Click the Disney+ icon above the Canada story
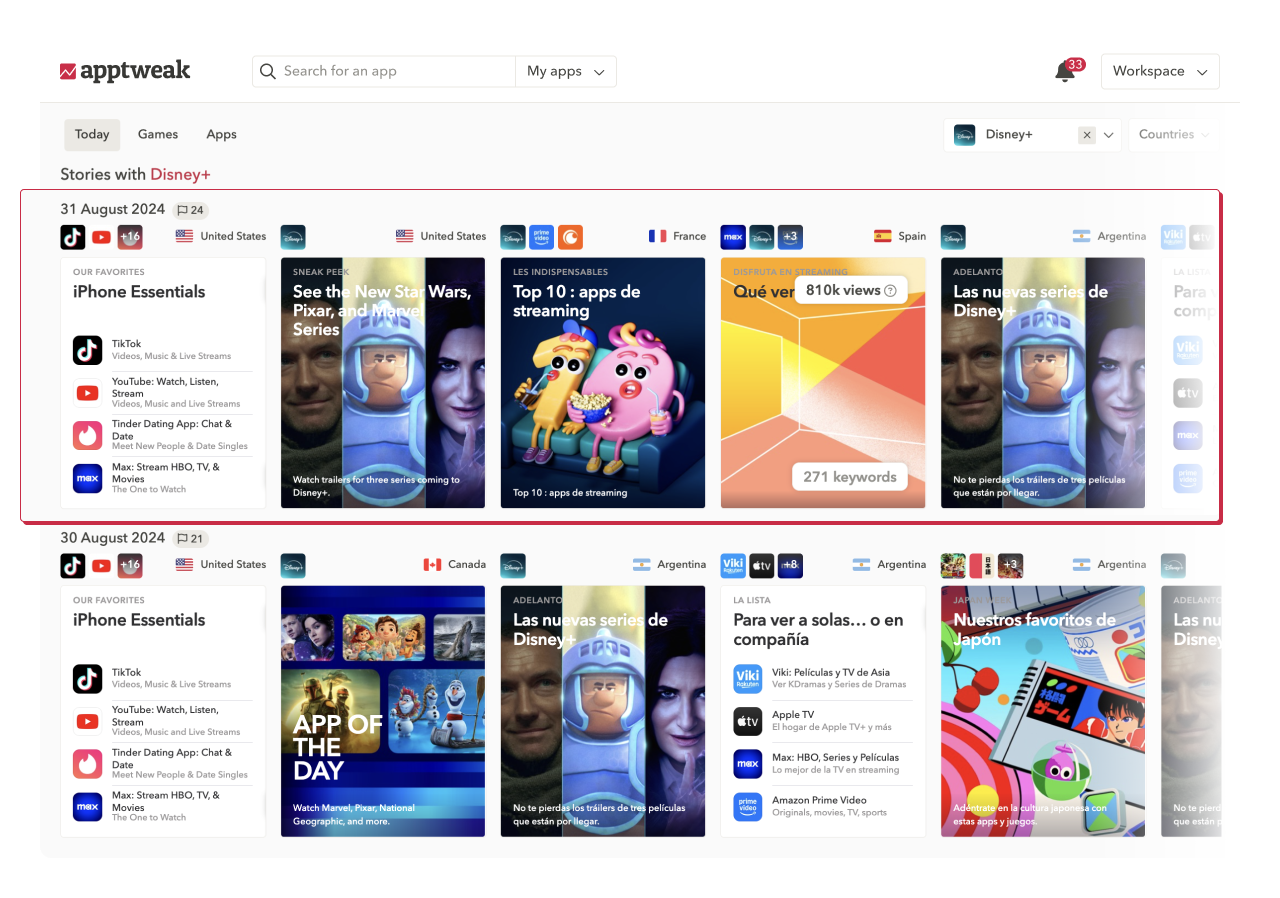1280x898 pixels. (x=293, y=565)
